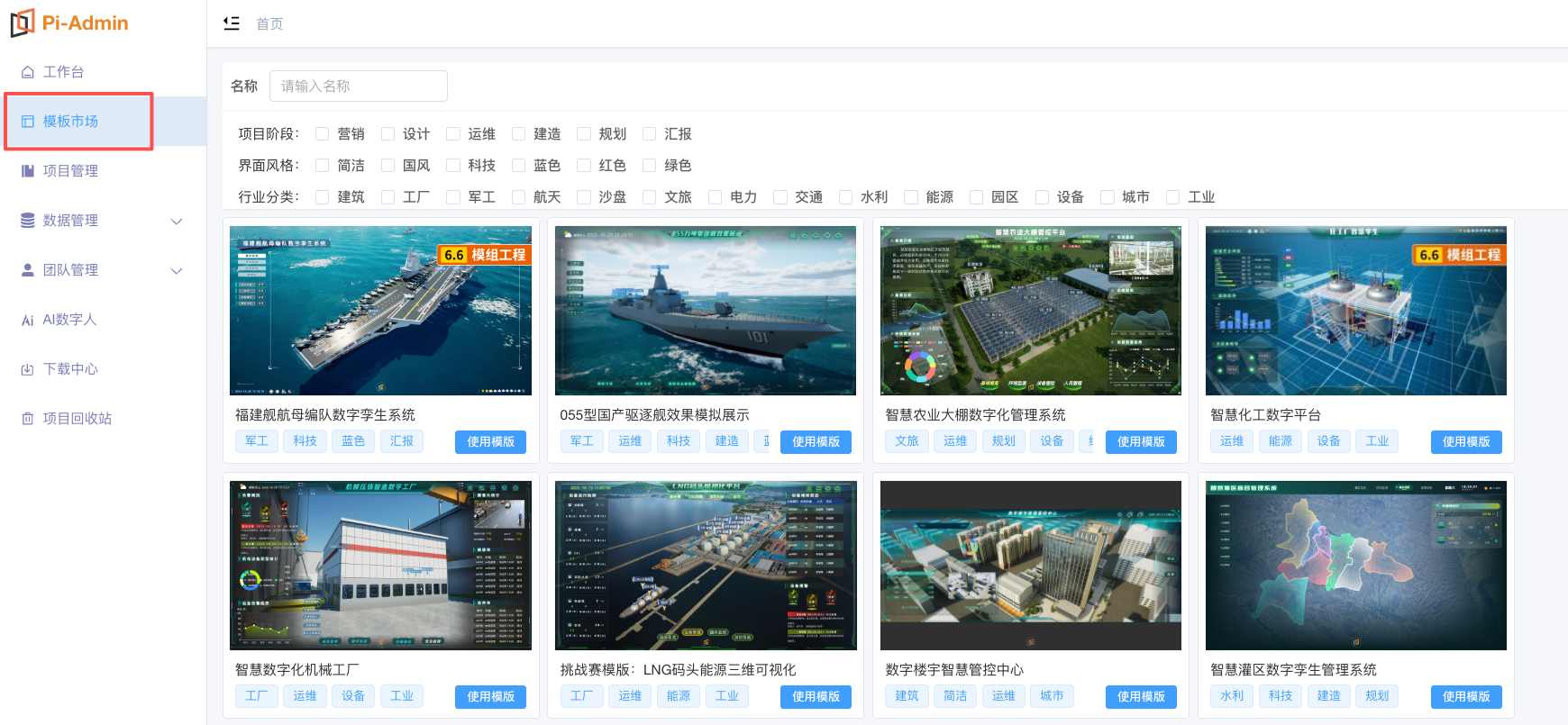Open 项目回收站 menu item
The width and height of the screenshot is (1568, 725).
104,419
